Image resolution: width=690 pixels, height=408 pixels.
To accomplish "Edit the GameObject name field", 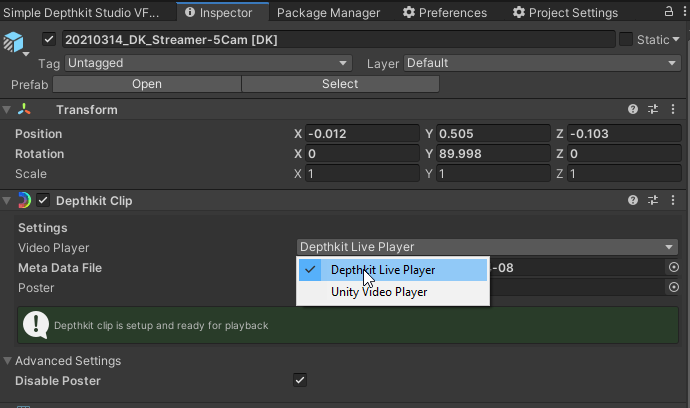I will pos(338,39).
